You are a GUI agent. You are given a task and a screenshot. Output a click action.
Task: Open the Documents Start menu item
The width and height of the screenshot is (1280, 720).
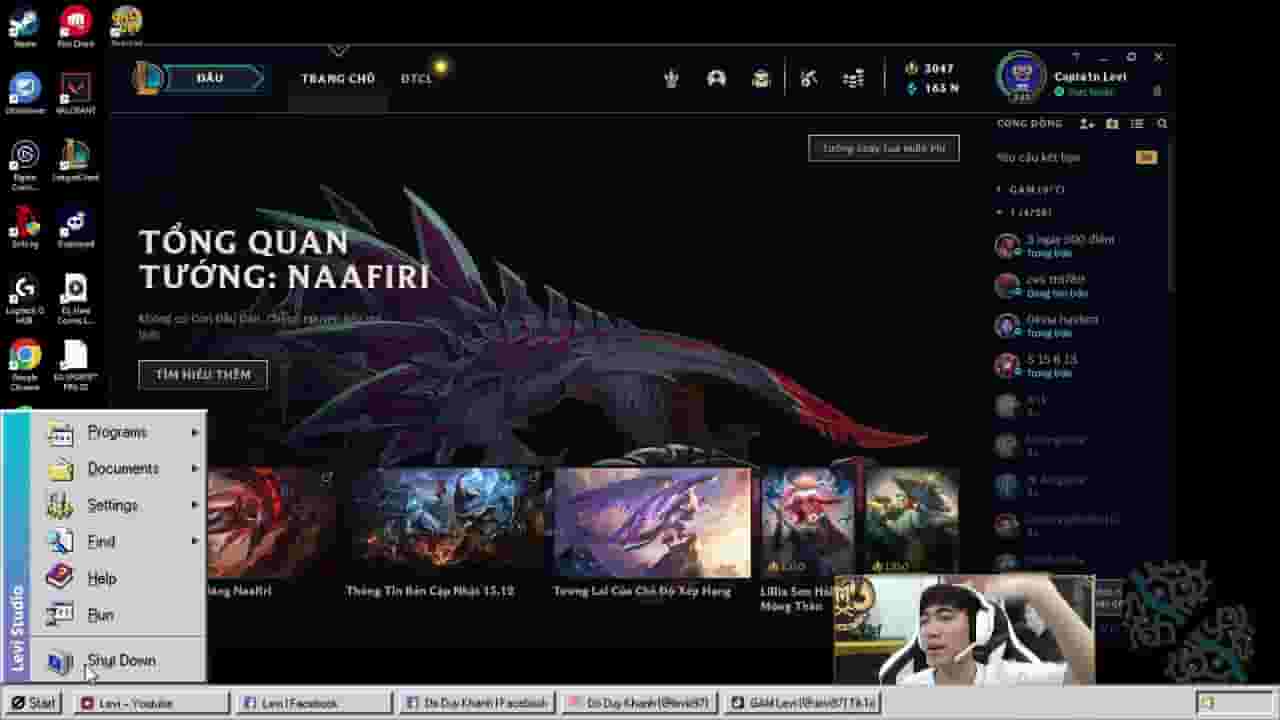point(118,468)
